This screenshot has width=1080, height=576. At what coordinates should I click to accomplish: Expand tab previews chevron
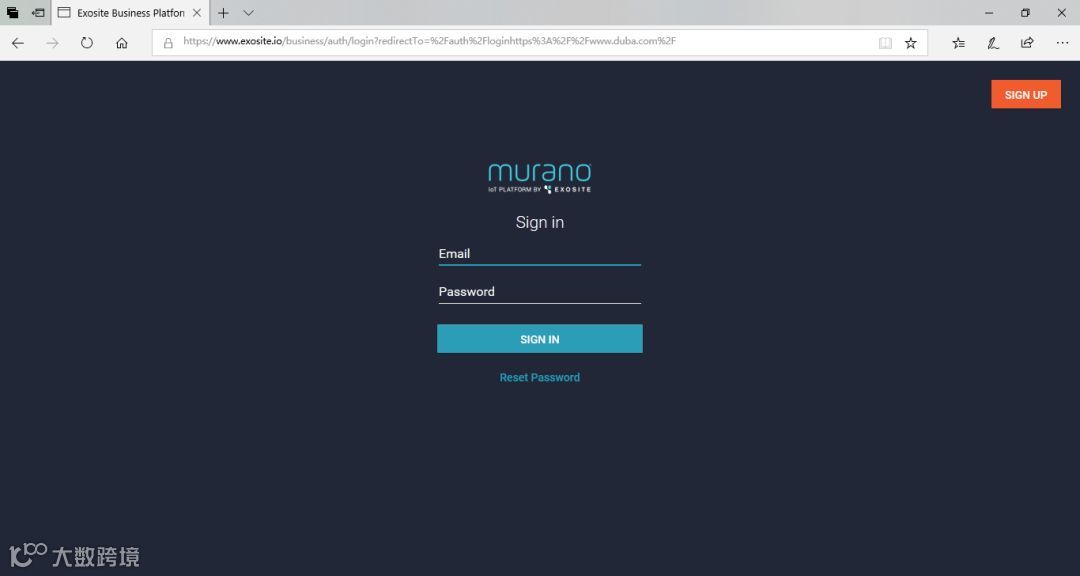249,12
